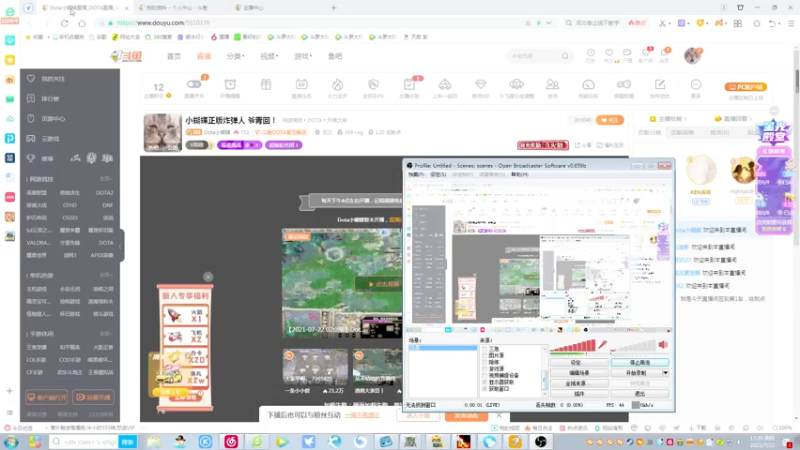Click the search magnifier in the Douyu search box
The image size is (800, 450).
point(565,56)
